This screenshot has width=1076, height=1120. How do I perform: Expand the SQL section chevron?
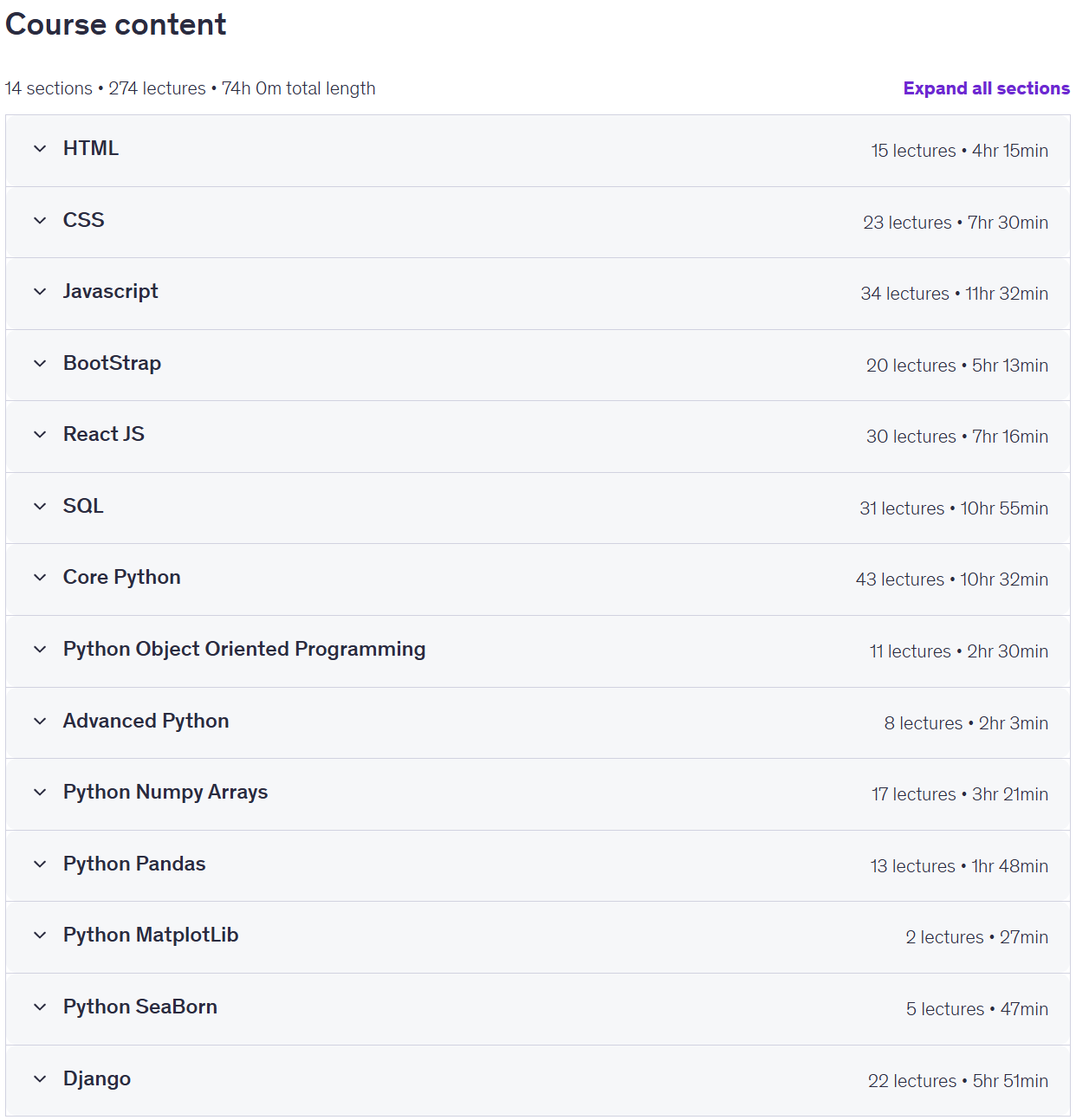pyautogui.click(x=40, y=507)
